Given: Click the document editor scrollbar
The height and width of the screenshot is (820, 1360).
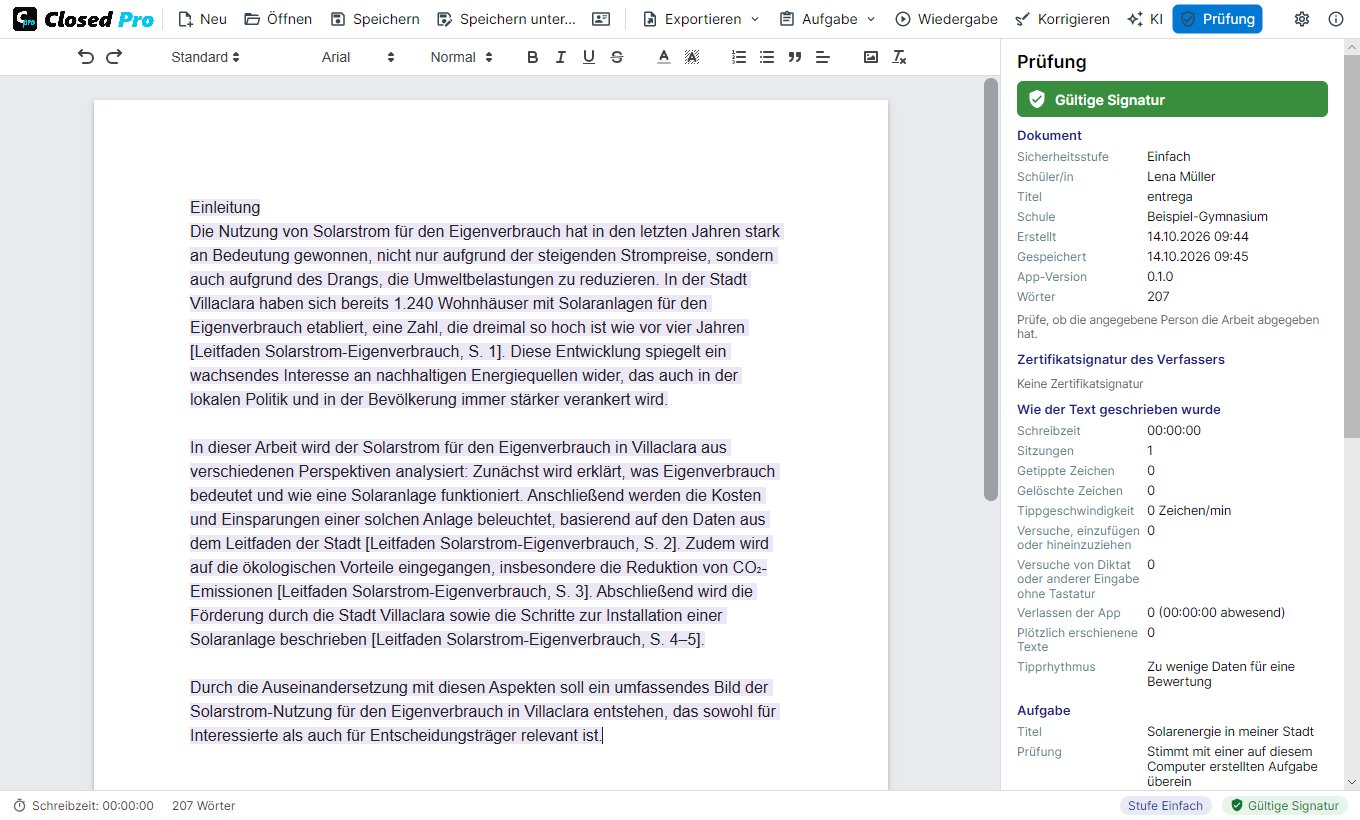Looking at the screenshot, I should coord(991,290).
